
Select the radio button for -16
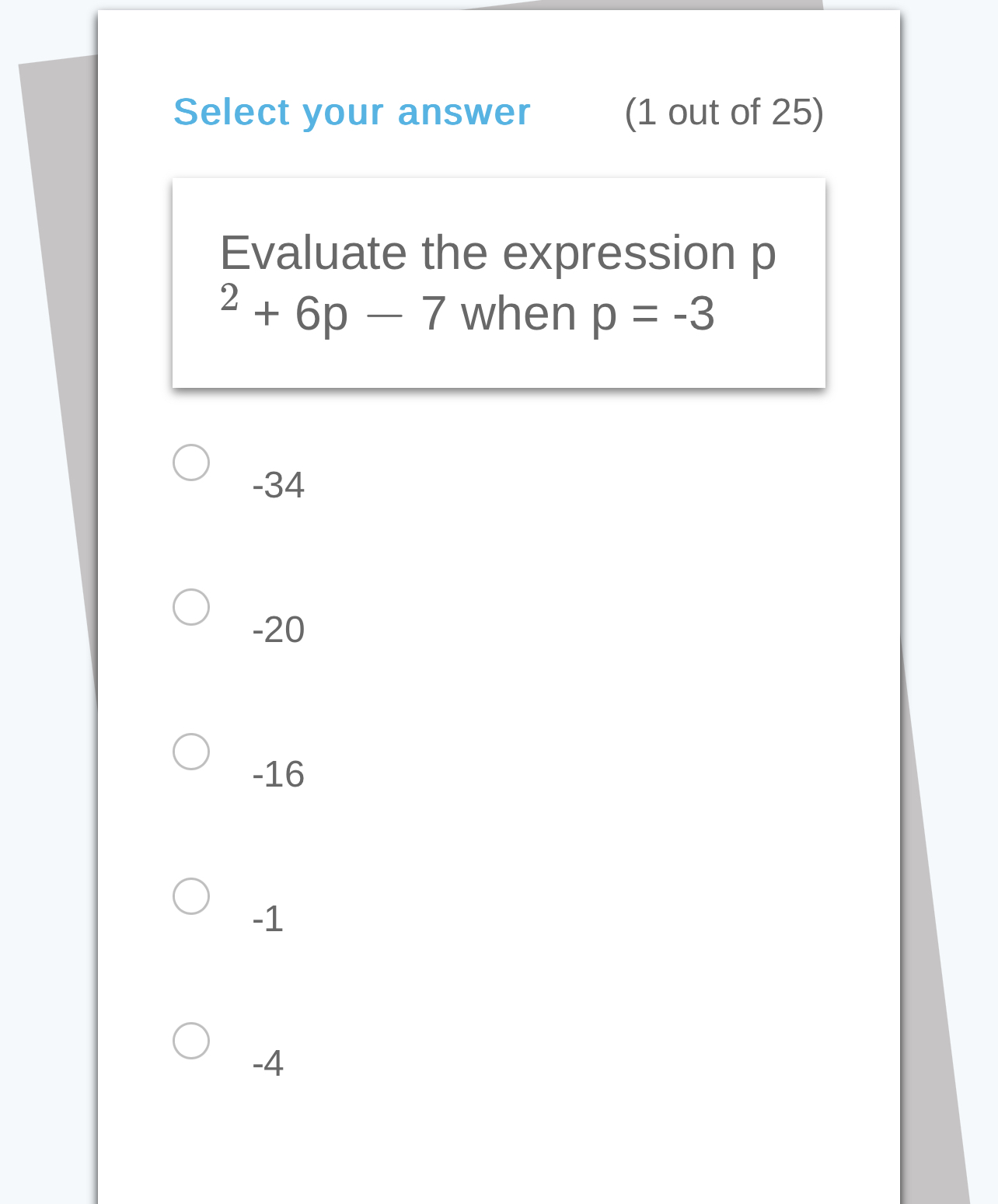point(190,752)
